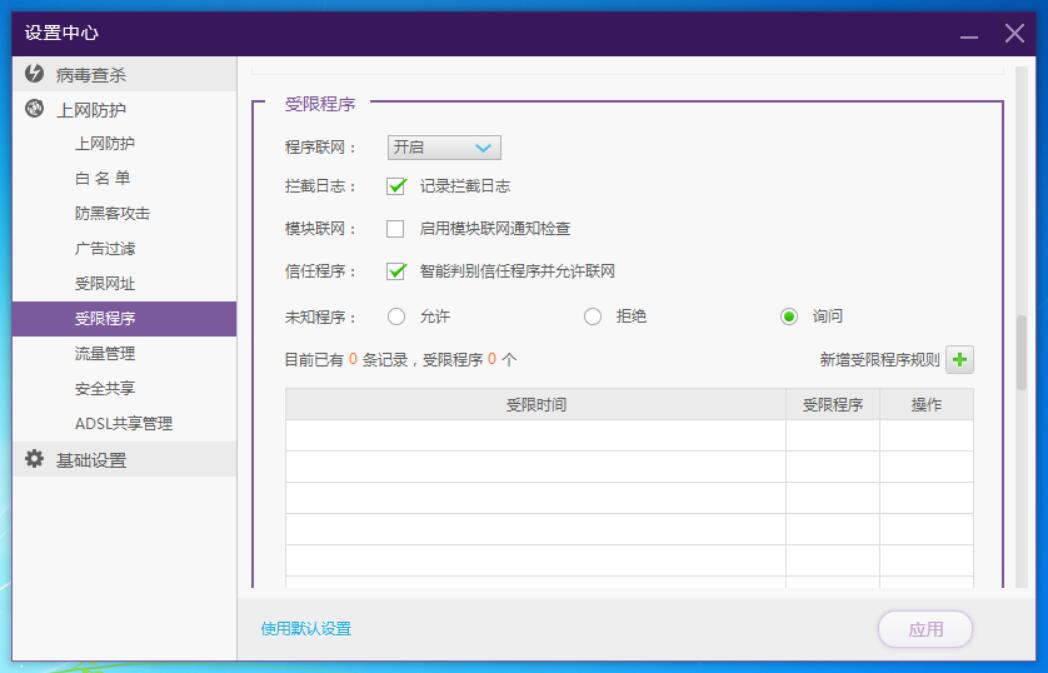Click the 新增受限程序规则 label
This screenshot has height=673, width=1048.
(880, 360)
